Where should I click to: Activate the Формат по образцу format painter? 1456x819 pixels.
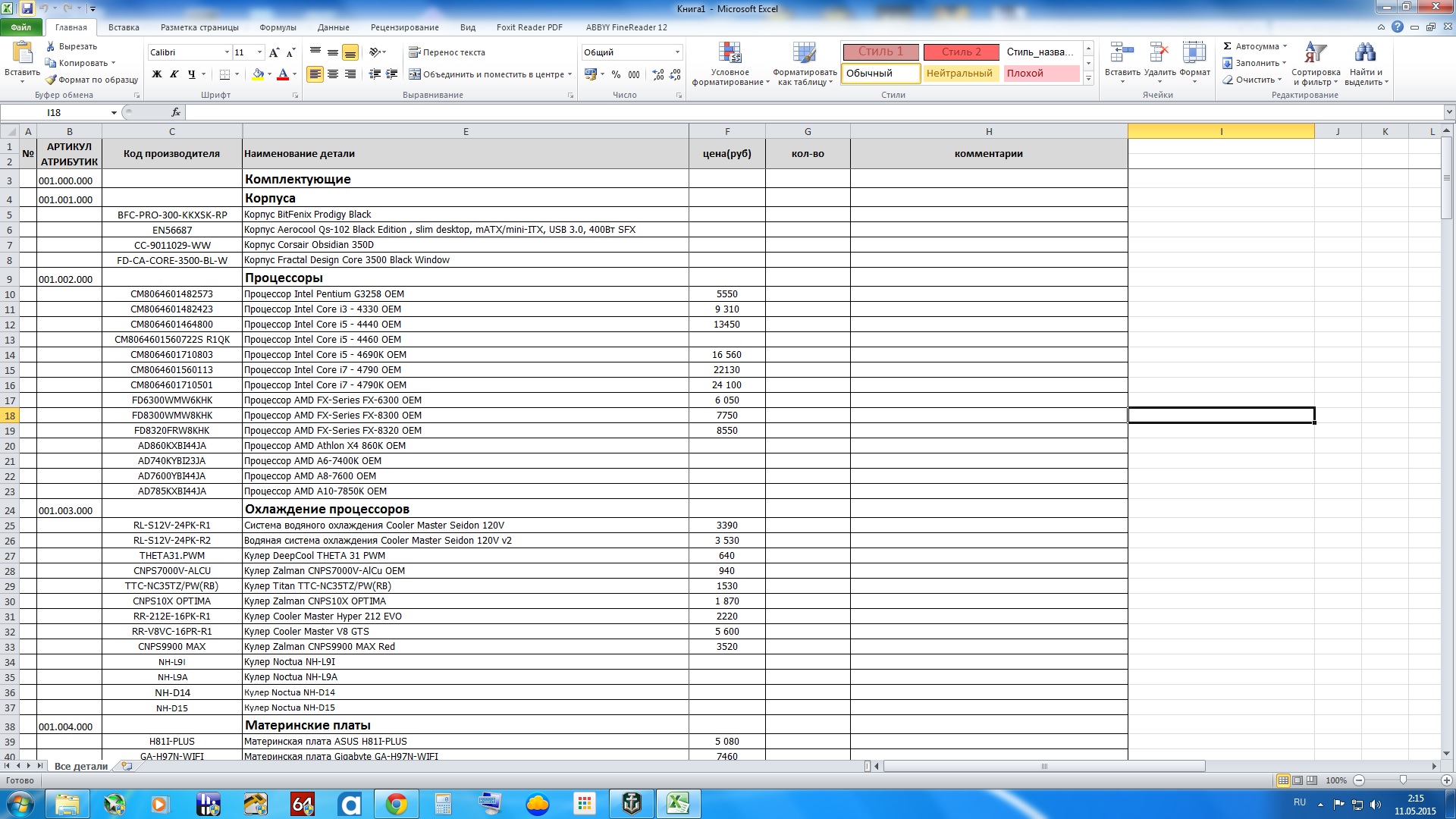tap(91, 80)
